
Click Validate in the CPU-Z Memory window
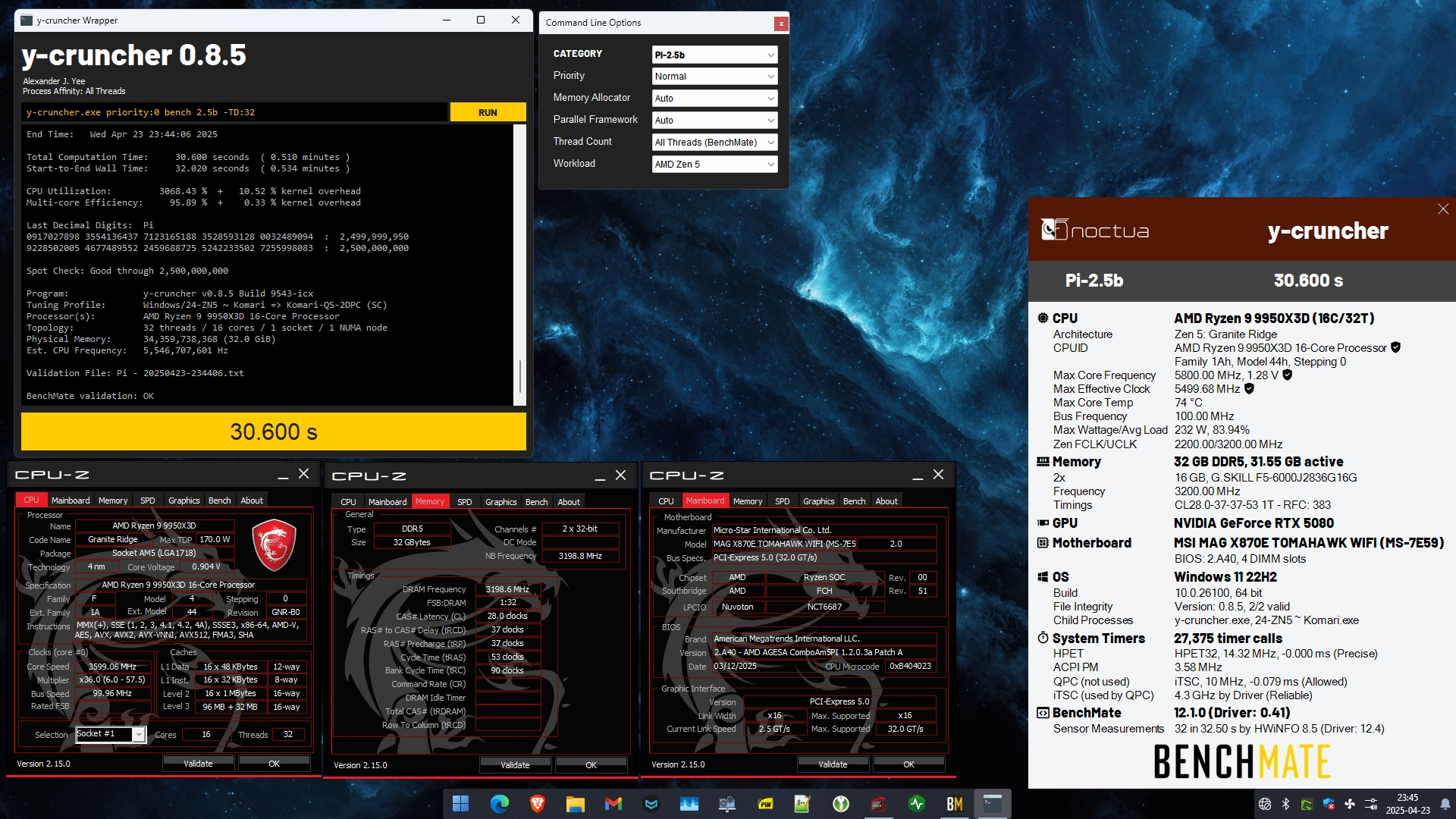515,765
